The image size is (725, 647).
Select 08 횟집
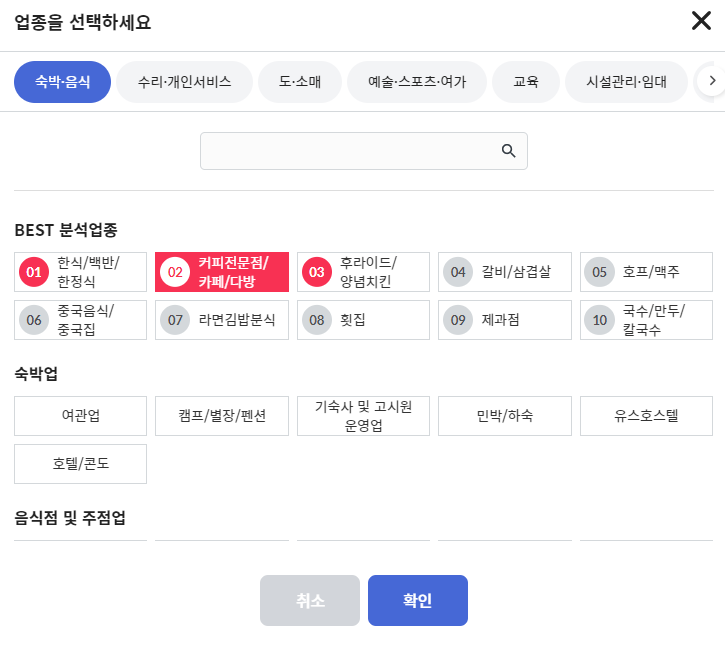click(363, 320)
